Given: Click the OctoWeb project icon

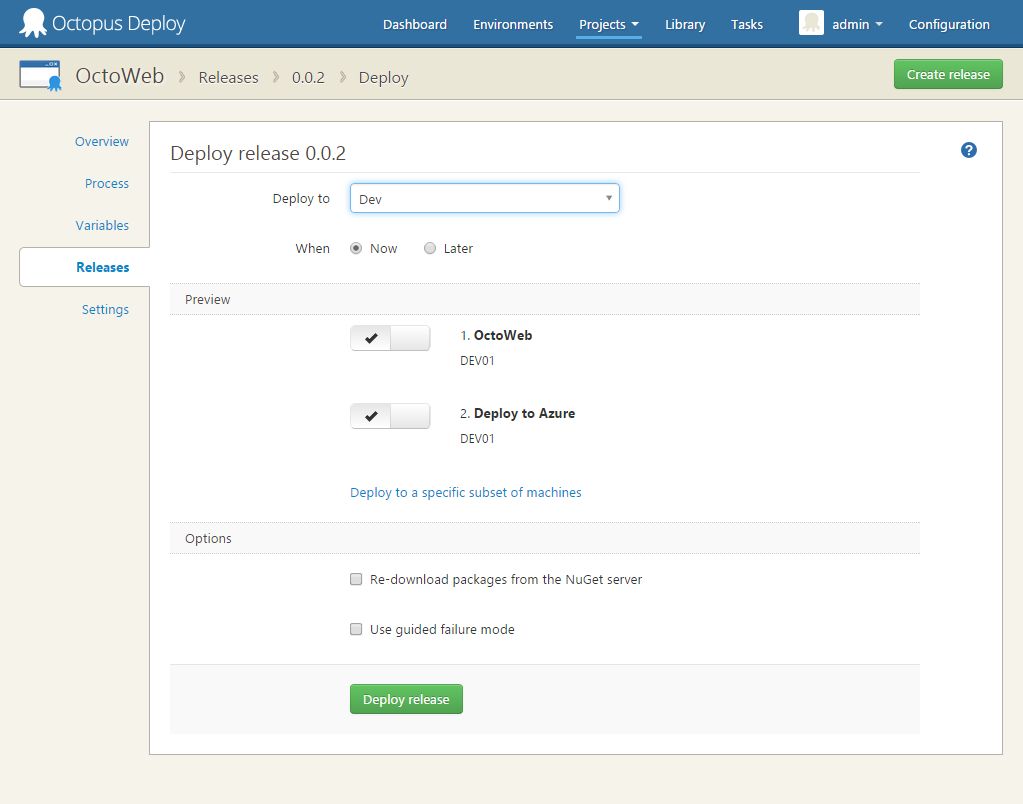Looking at the screenshot, I should point(40,74).
